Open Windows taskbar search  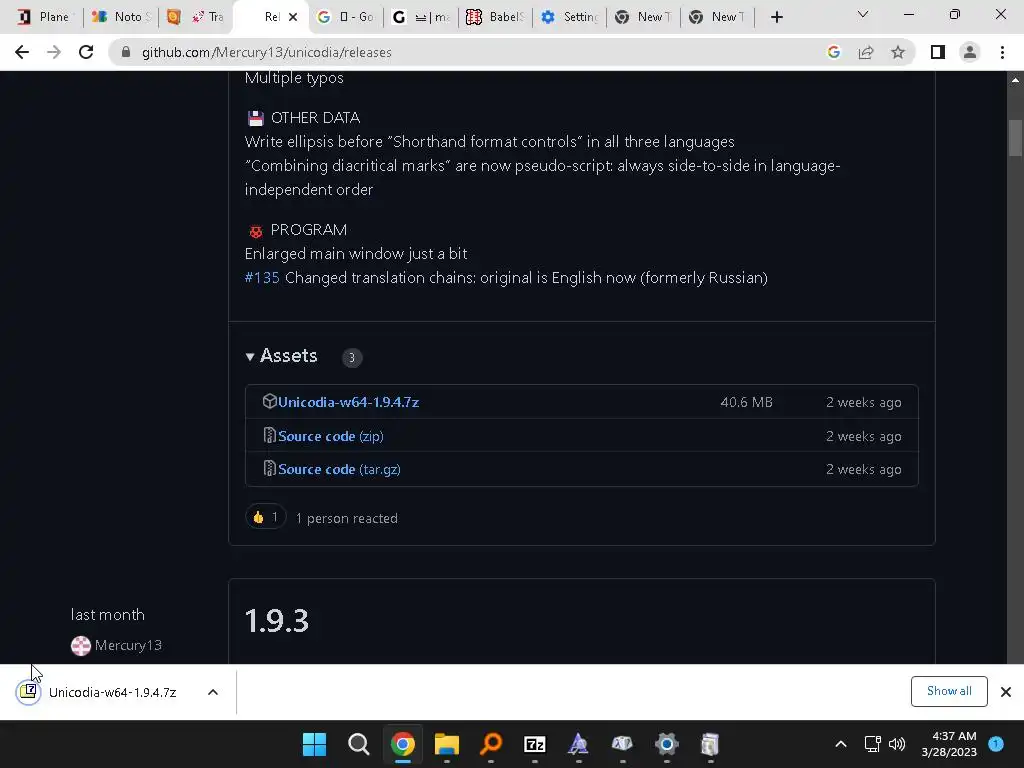[359, 744]
